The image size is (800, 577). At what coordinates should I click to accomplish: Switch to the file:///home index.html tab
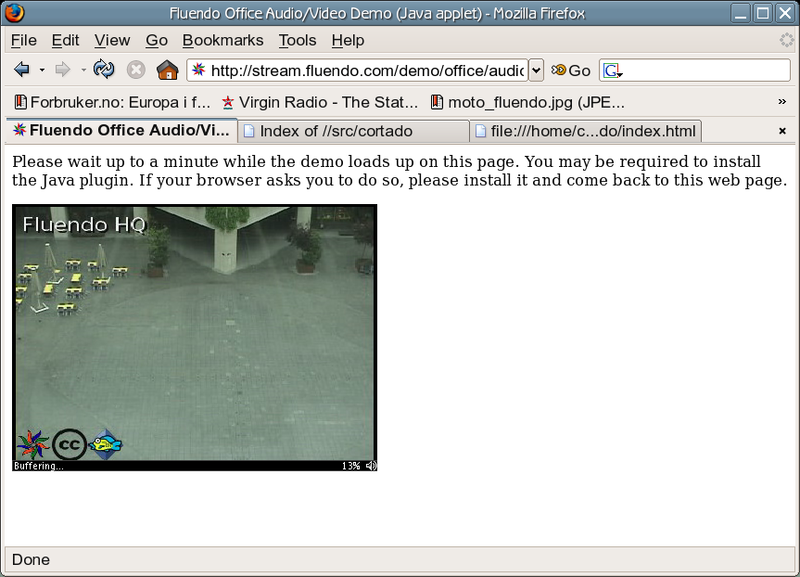click(x=586, y=131)
